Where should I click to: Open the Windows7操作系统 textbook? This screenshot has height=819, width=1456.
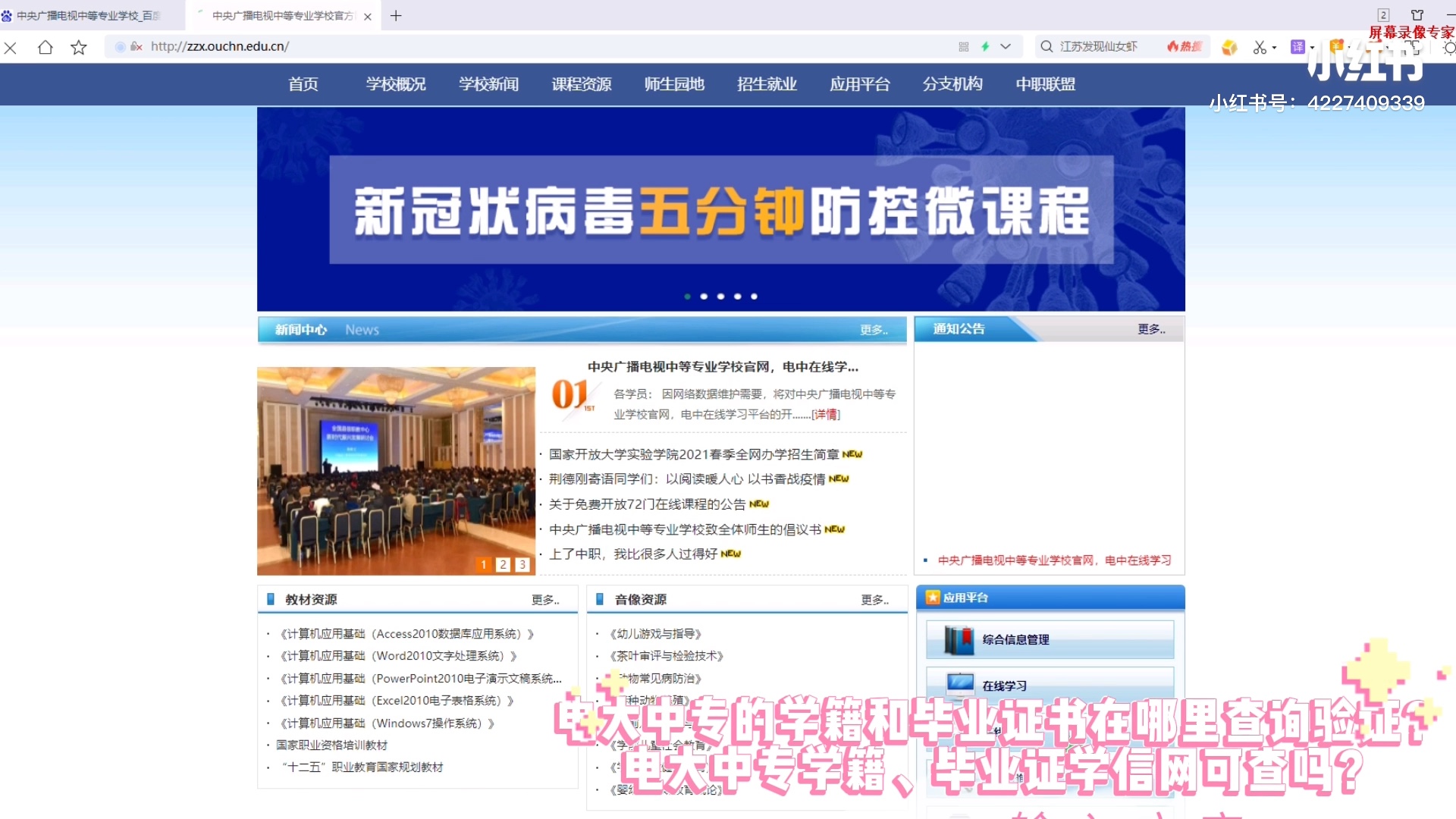387,723
